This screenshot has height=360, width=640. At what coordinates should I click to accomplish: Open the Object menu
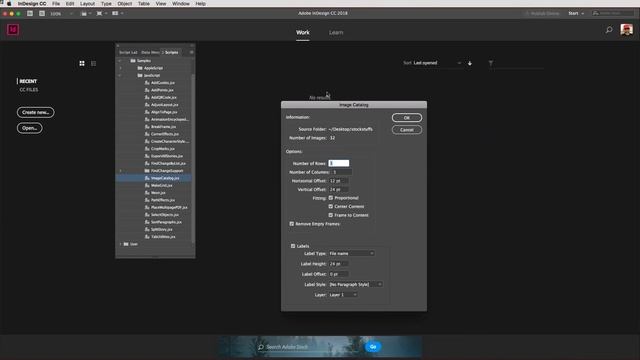tap(124, 3)
